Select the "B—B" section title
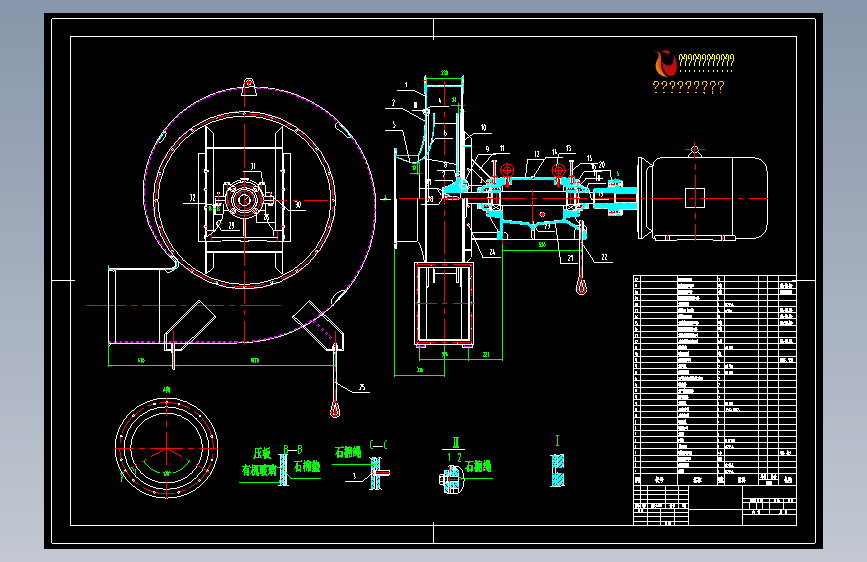The image size is (867, 562). coord(293,449)
